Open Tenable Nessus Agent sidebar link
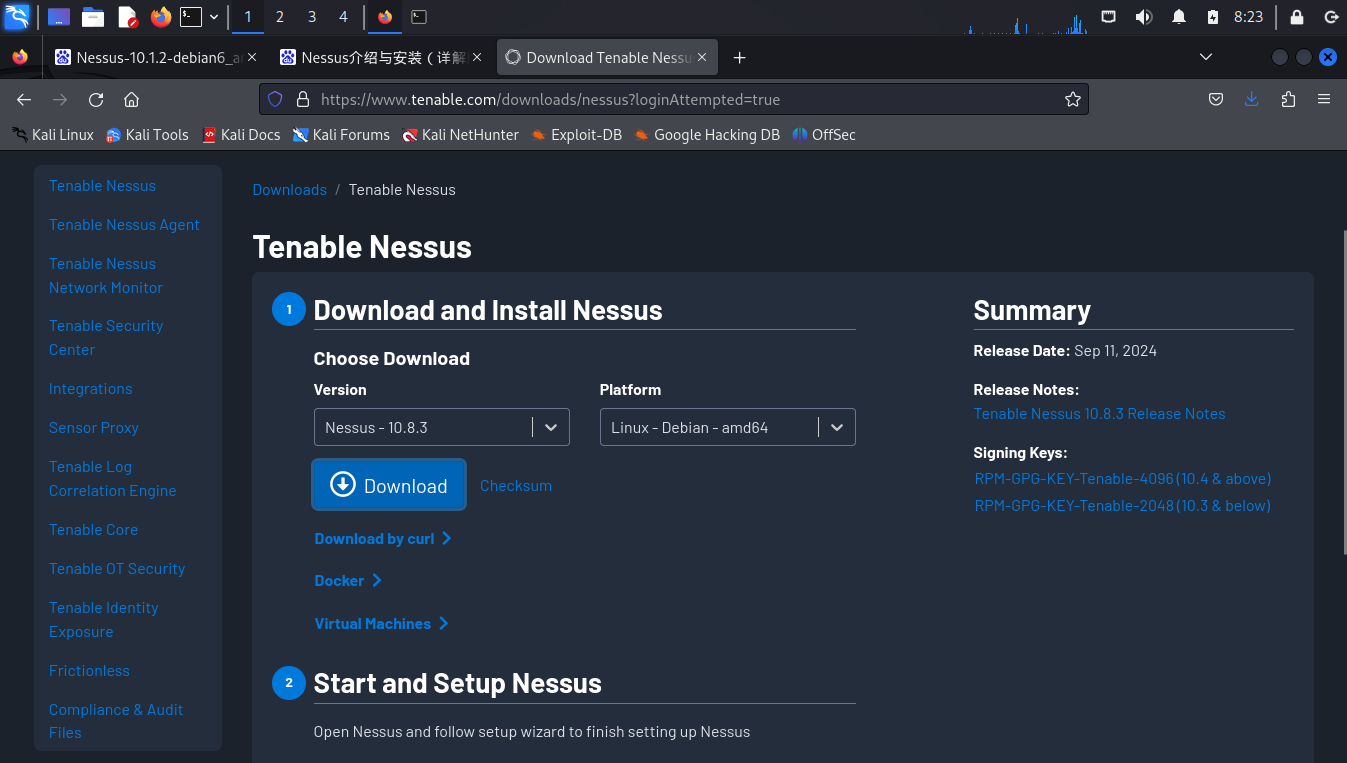Image resolution: width=1347 pixels, height=763 pixels. click(124, 225)
